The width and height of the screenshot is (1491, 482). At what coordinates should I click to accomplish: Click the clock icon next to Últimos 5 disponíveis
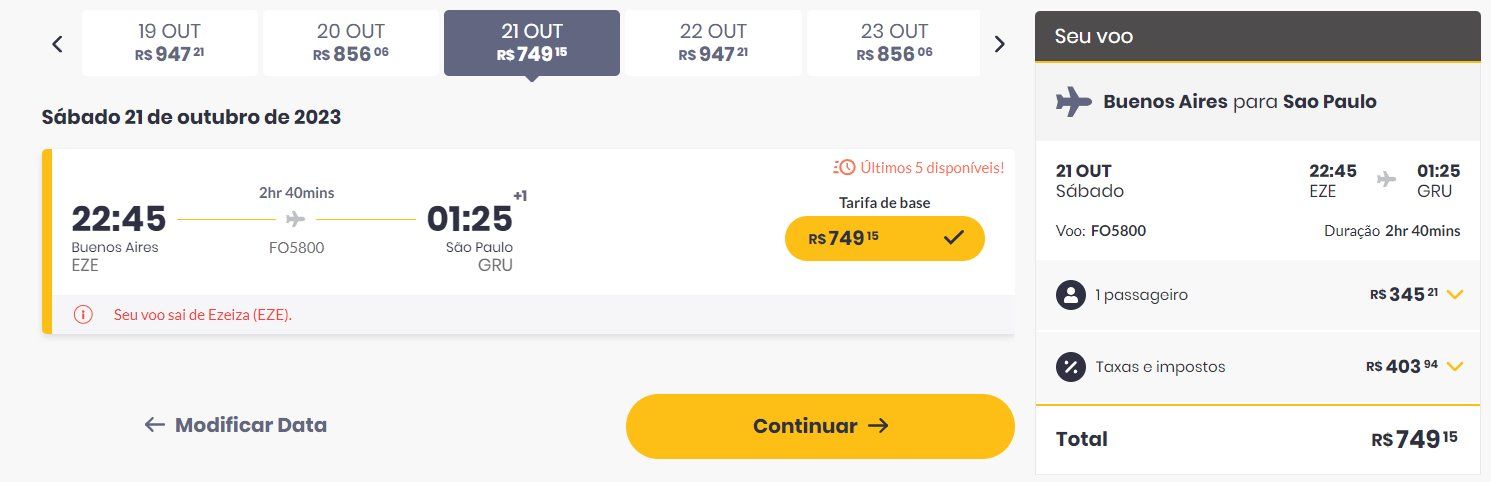click(x=844, y=167)
